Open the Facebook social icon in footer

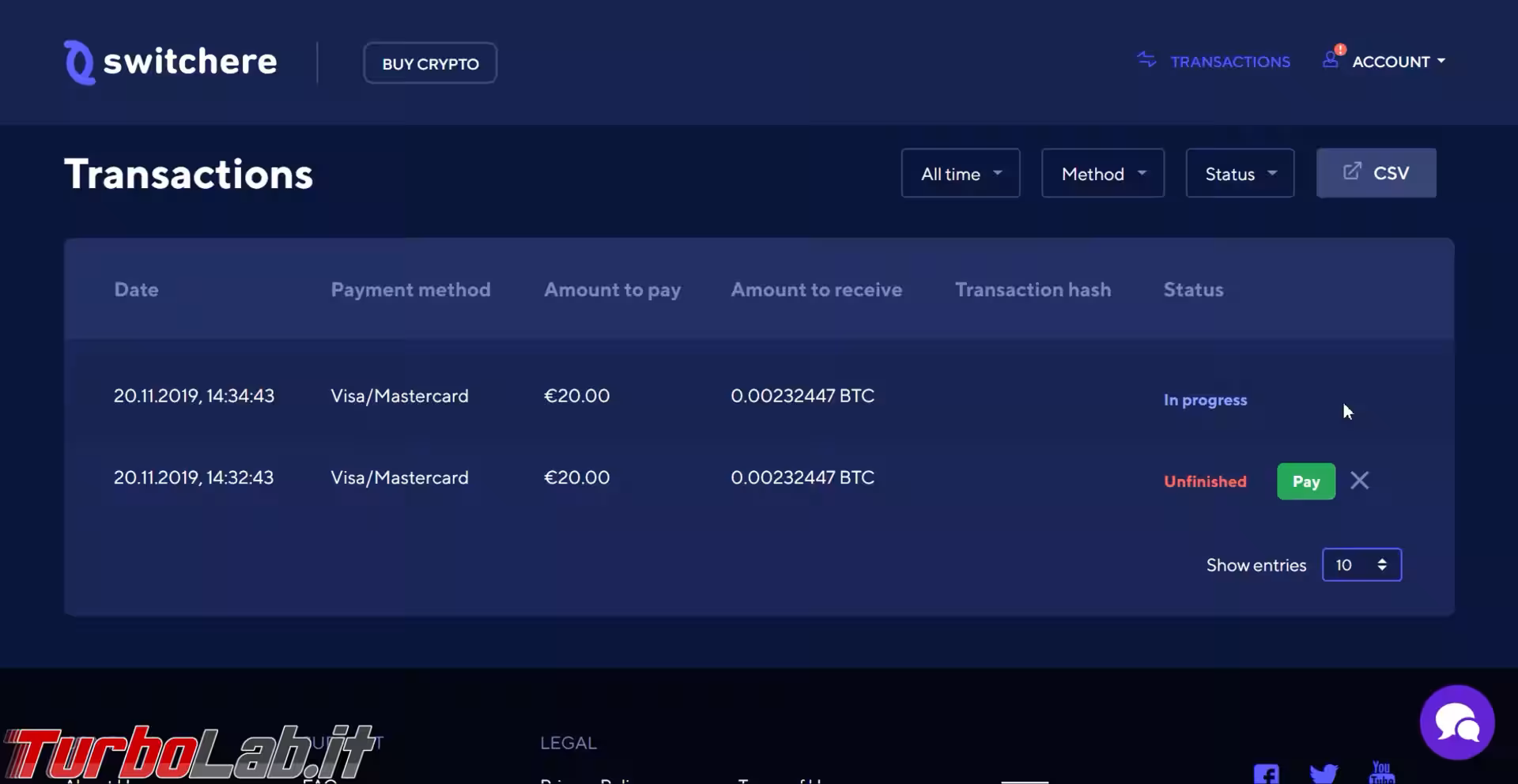pos(1267,774)
